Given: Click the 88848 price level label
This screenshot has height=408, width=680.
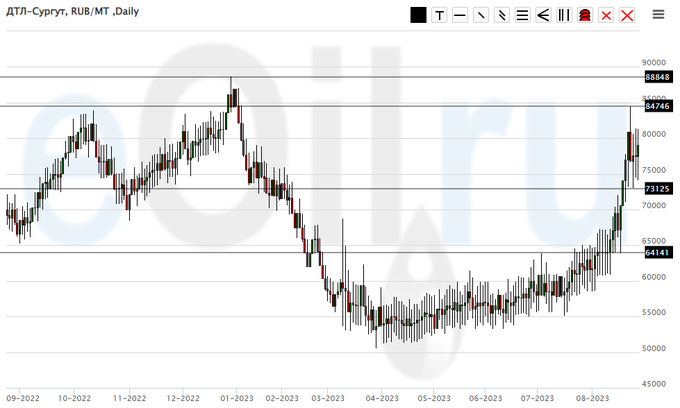Looking at the screenshot, I should coord(656,77).
